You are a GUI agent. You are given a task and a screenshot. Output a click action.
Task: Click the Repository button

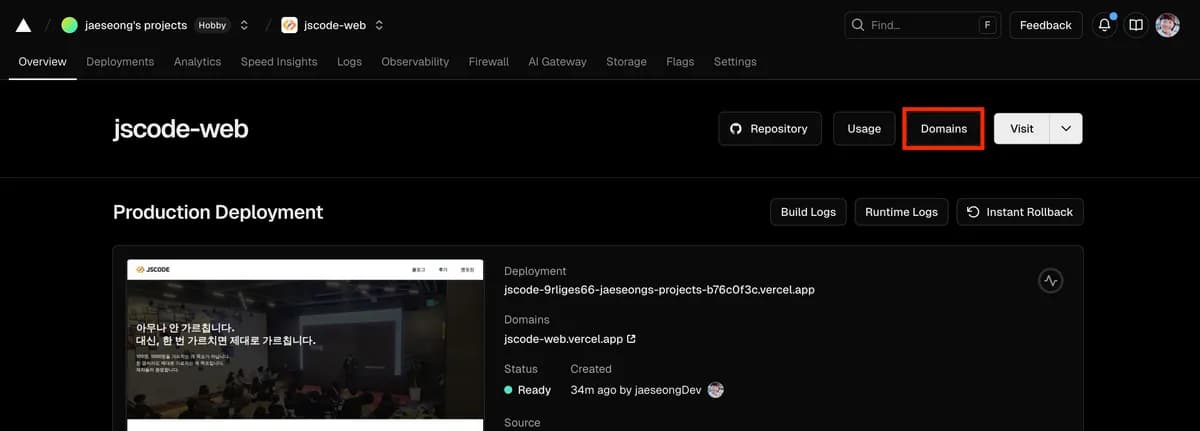770,129
